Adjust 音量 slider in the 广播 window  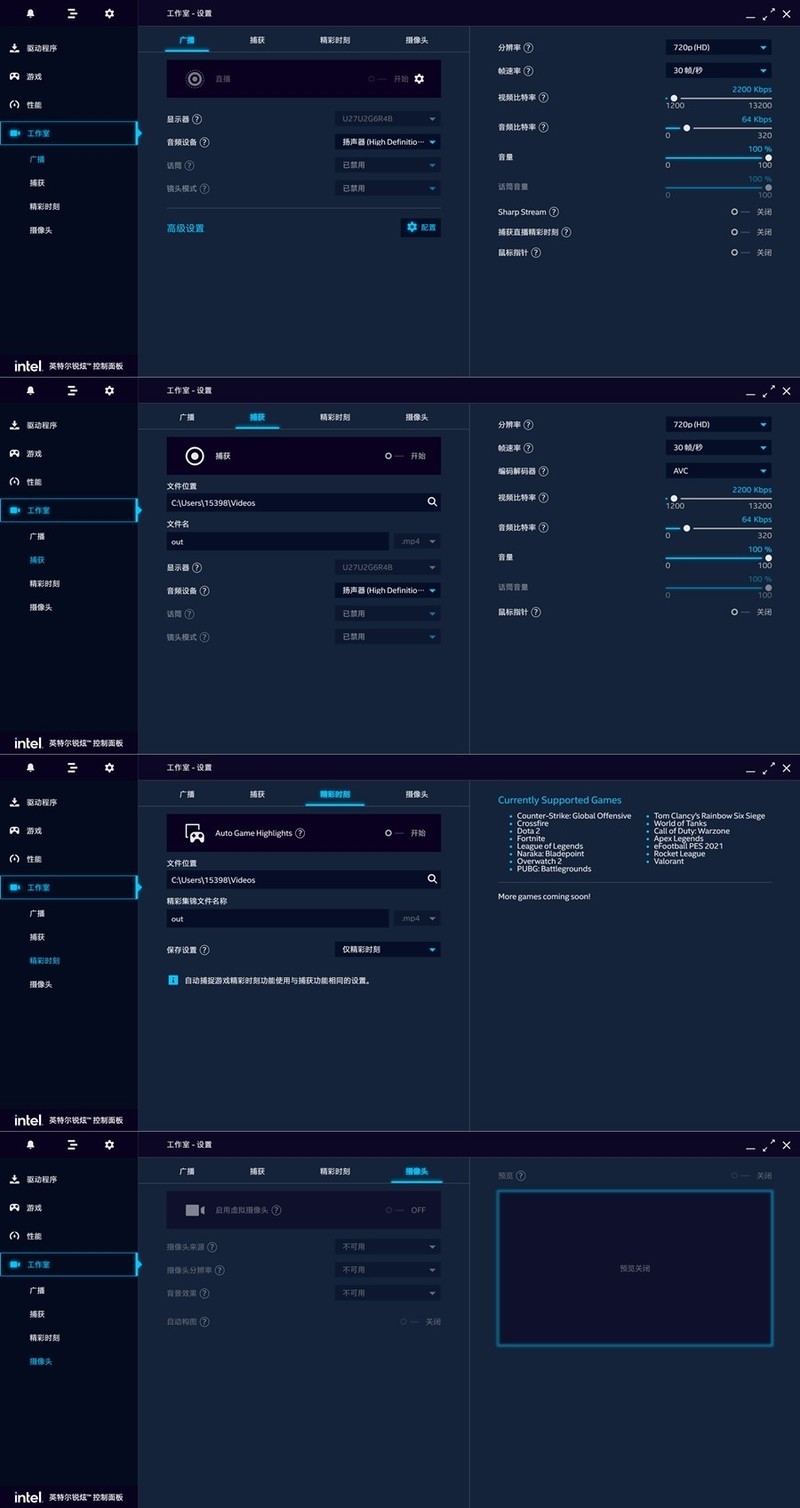click(718, 158)
